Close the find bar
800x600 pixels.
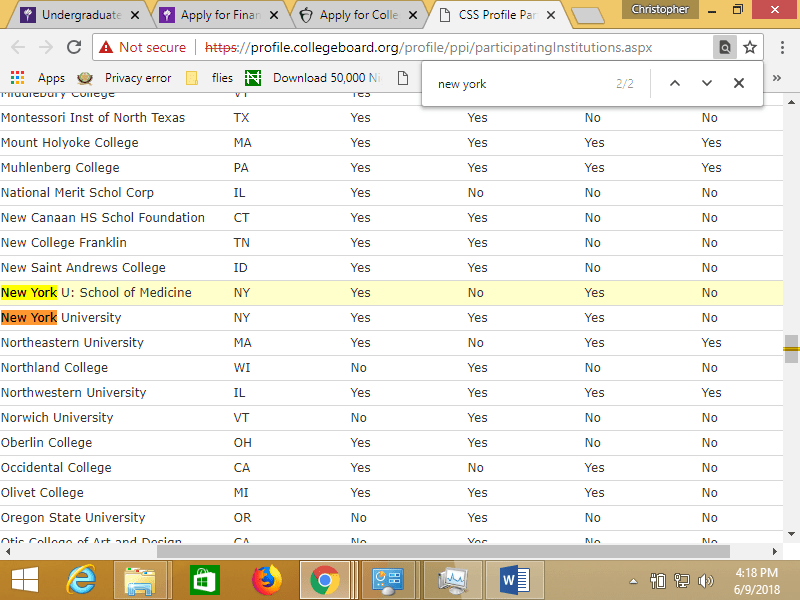[x=739, y=83]
